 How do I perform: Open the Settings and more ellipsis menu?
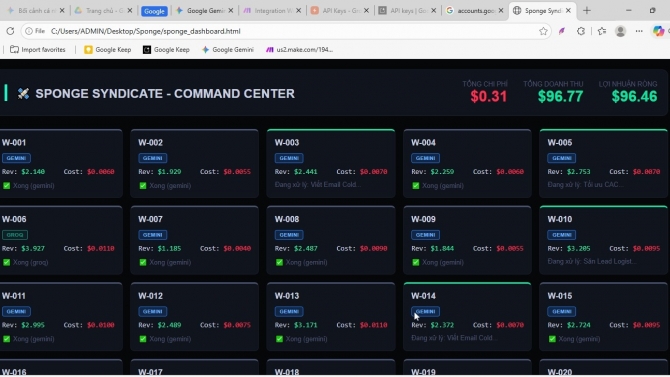[639, 31]
